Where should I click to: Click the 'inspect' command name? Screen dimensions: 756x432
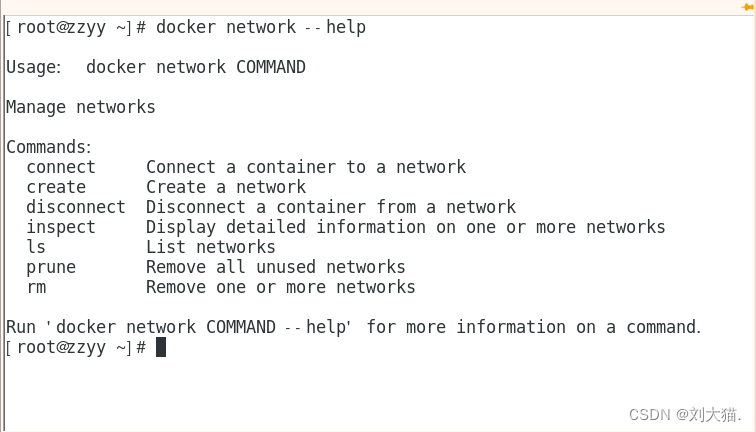tap(61, 227)
